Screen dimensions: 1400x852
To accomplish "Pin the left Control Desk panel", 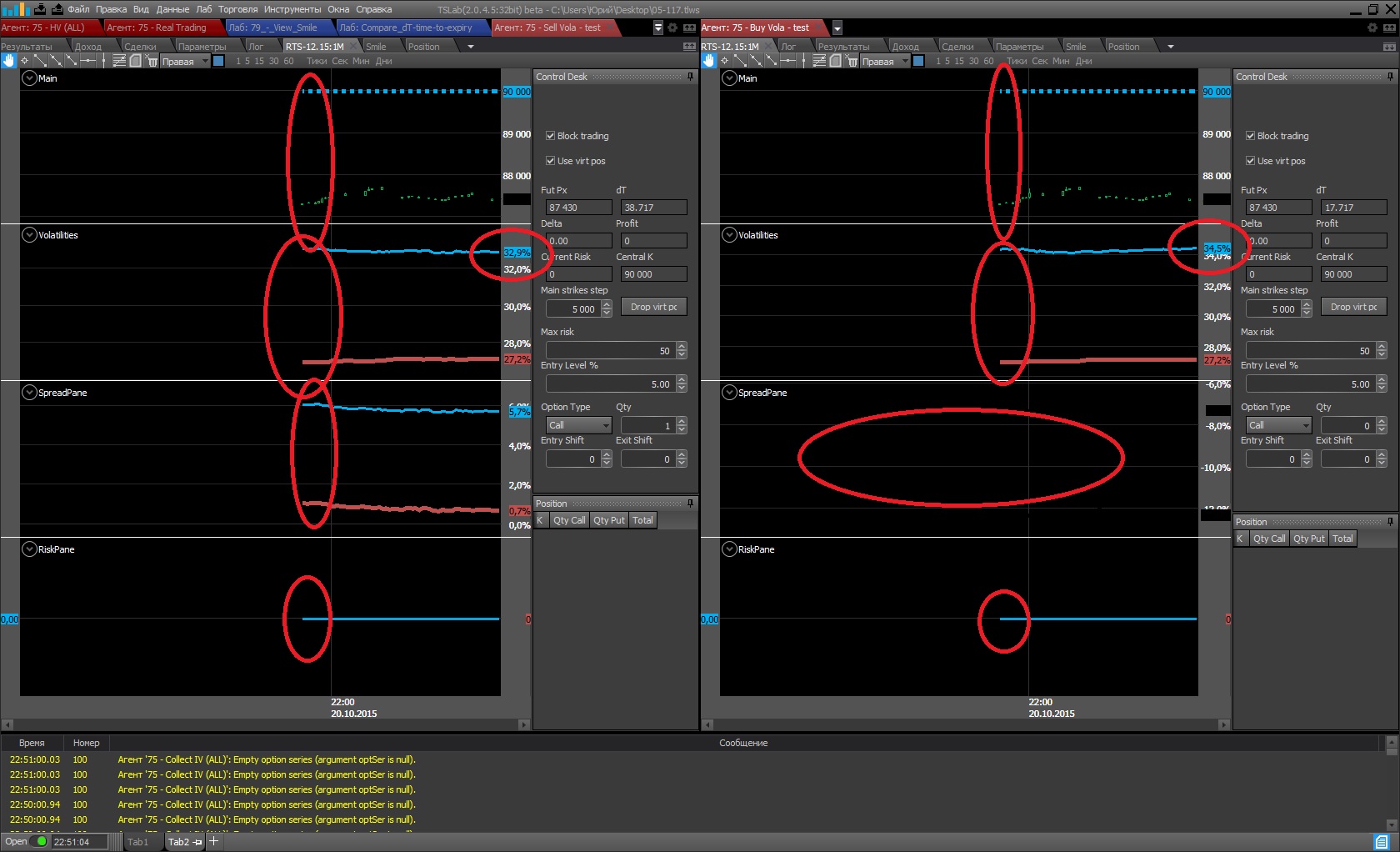I will point(690,77).
